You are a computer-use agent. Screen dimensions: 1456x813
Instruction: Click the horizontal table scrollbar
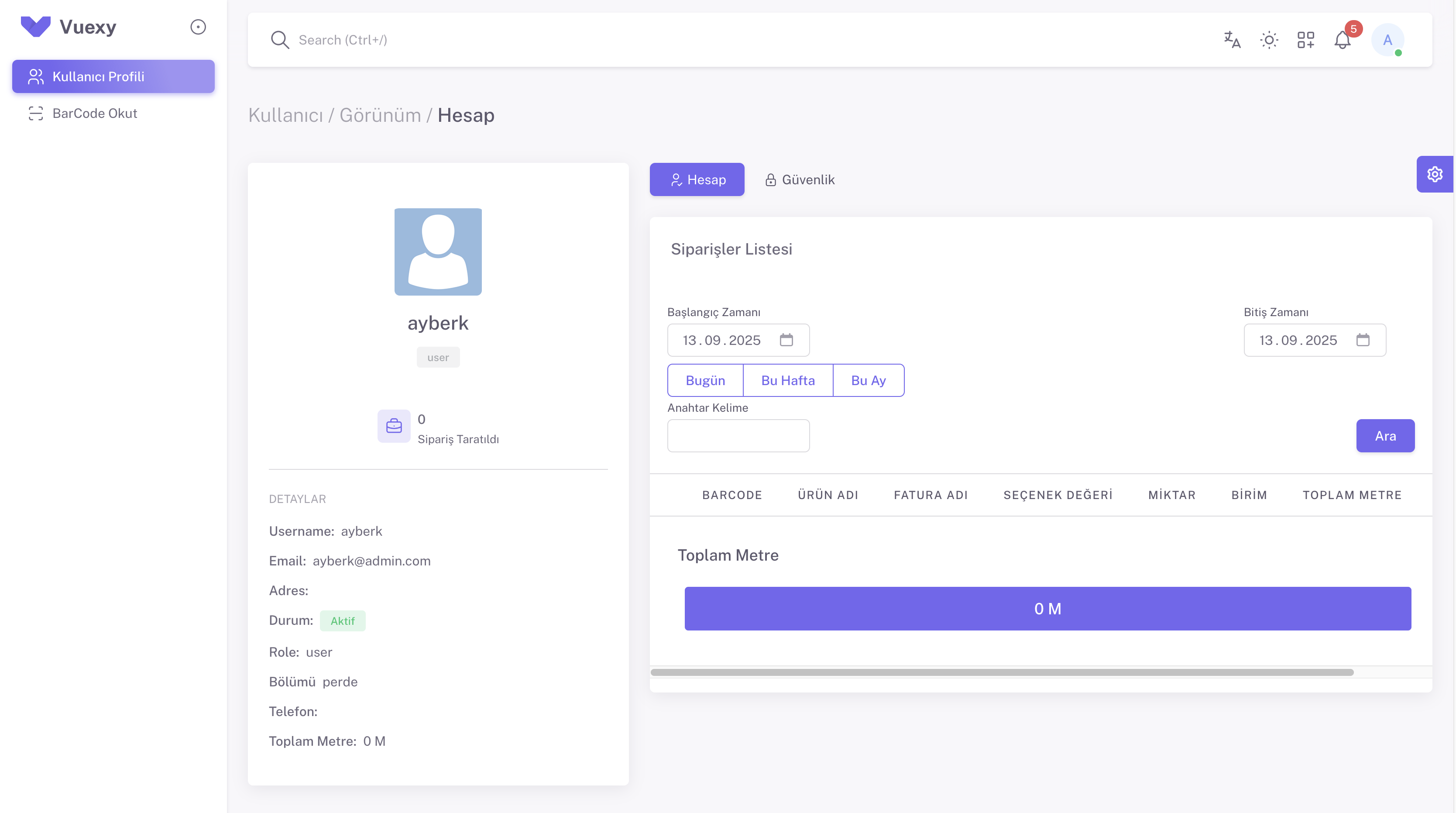tap(1002, 672)
